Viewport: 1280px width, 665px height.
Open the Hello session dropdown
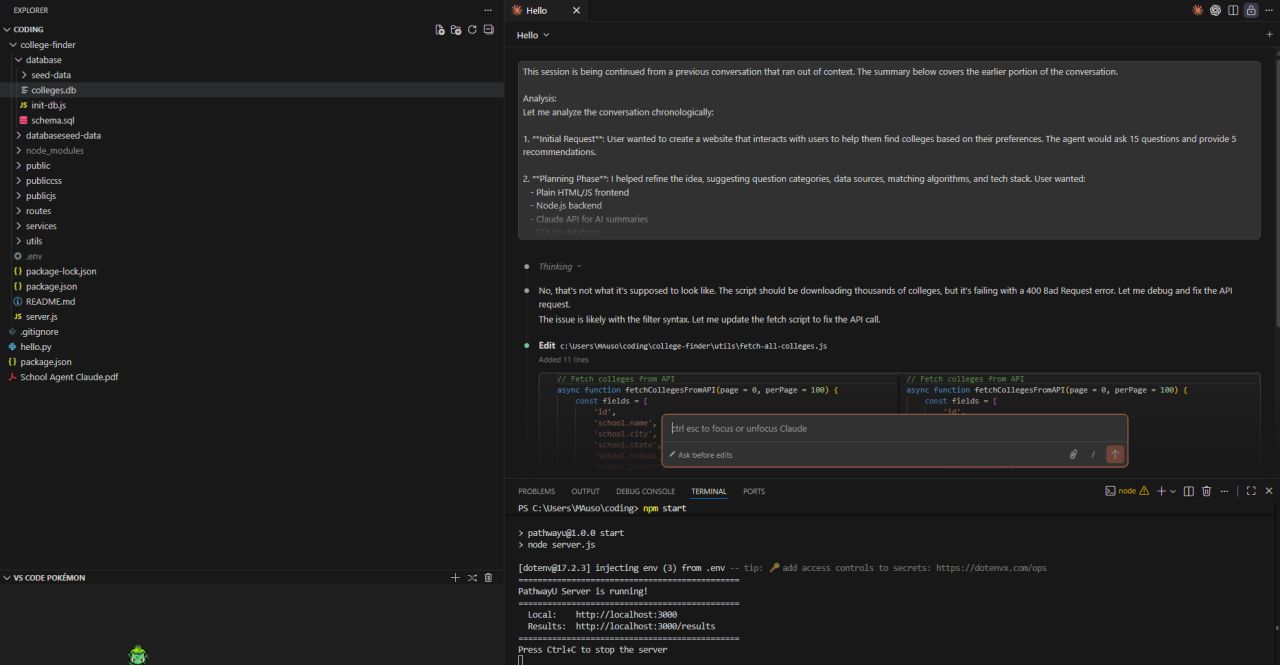[x=533, y=35]
